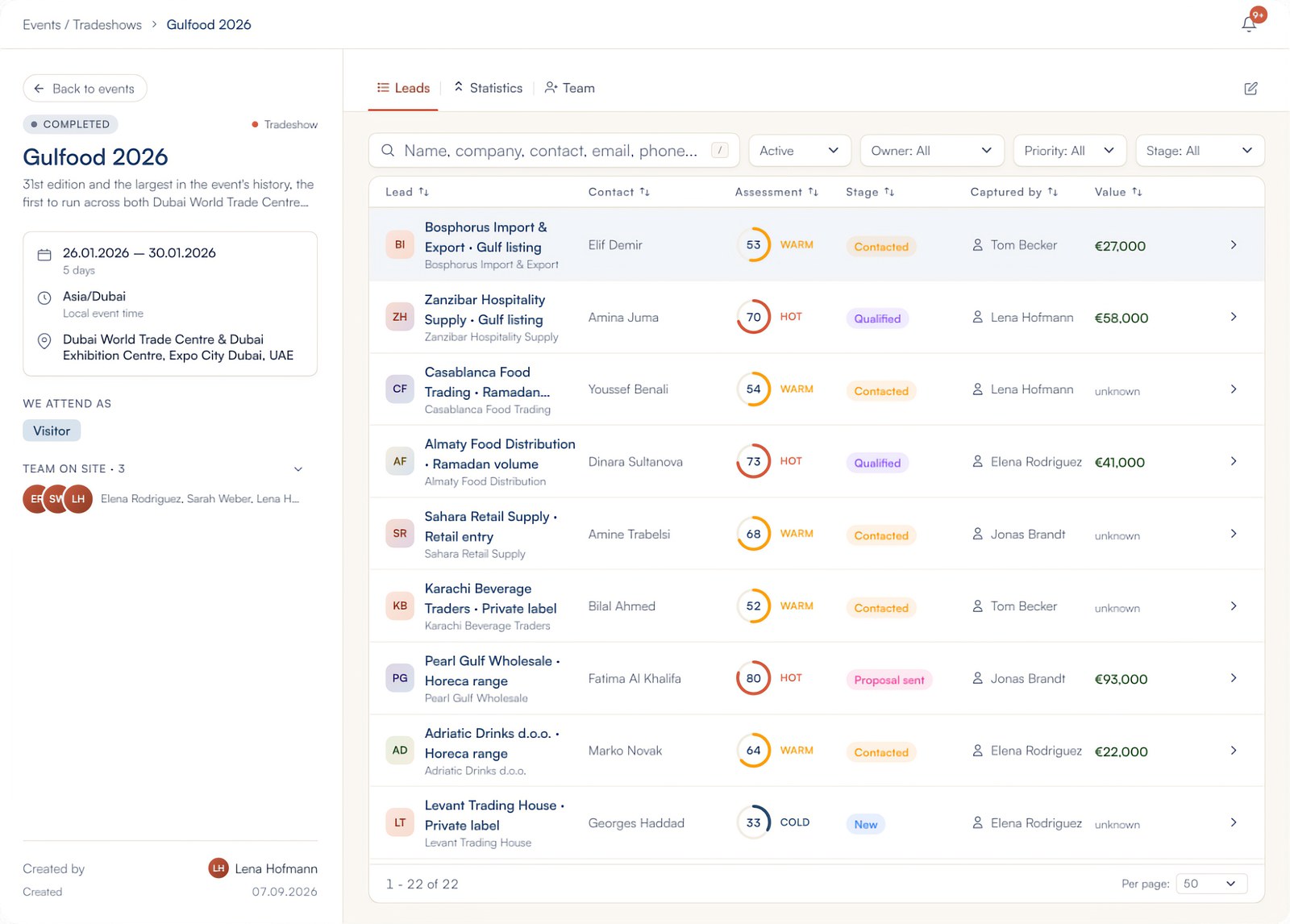Collapse the Team on site section
The width and height of the screenshot is (1290, 924).
(298, 469)
